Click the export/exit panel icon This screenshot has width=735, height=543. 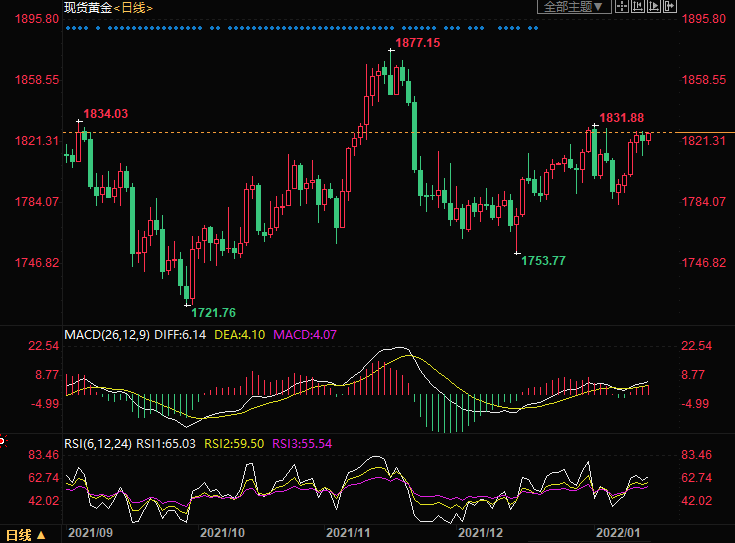click(669, 7)
